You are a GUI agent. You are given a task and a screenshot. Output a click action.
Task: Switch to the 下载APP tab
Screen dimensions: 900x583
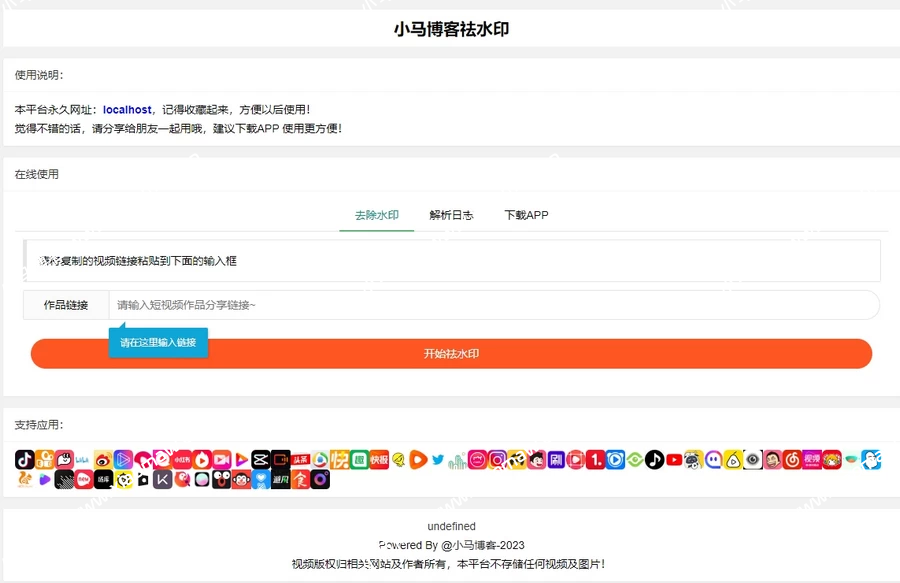[x=527, y=214]
